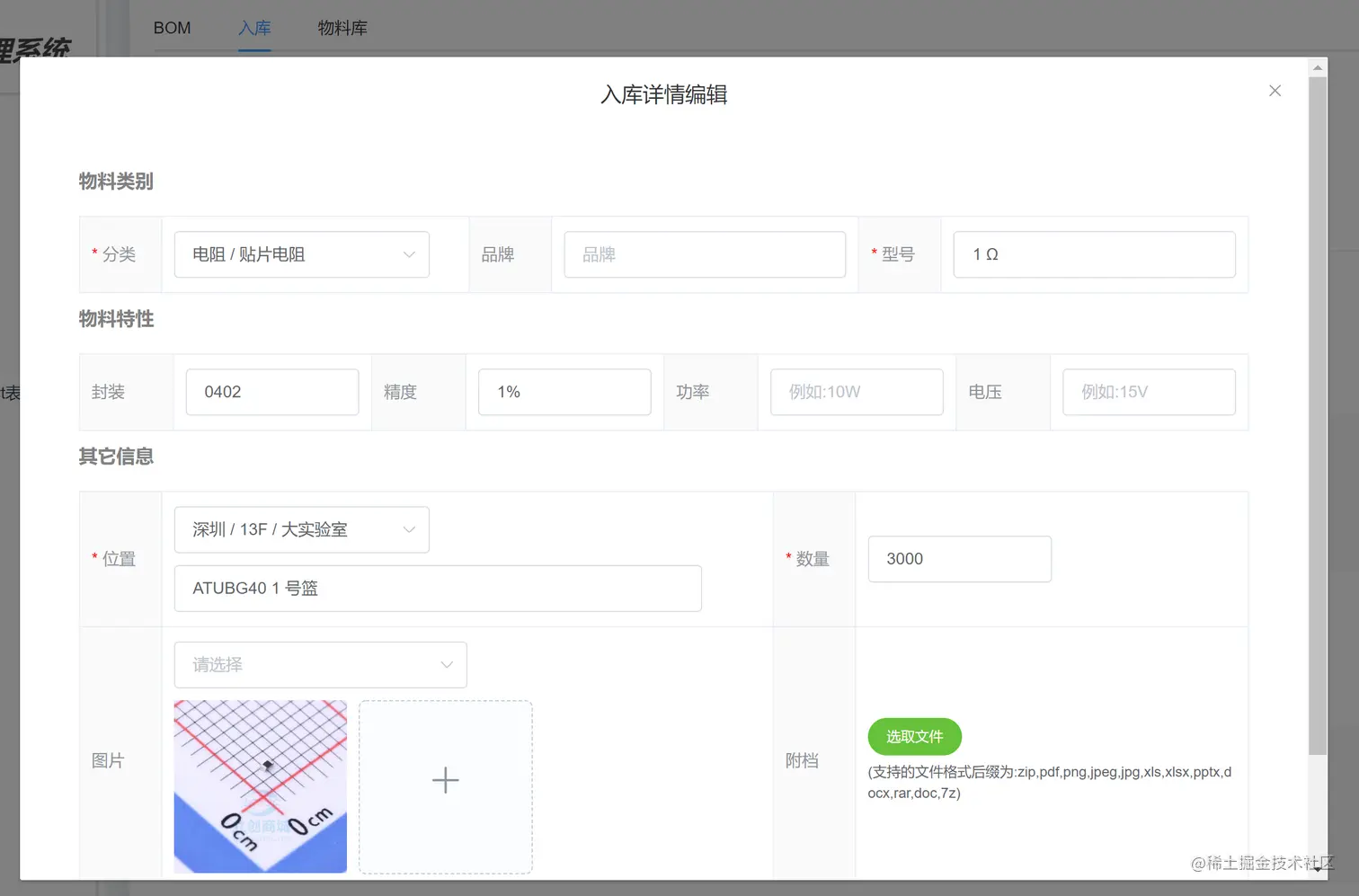Edit the 精度 precision field showing 1%
This screenshot has width=1359, height=896.
[x=564, y=392]
